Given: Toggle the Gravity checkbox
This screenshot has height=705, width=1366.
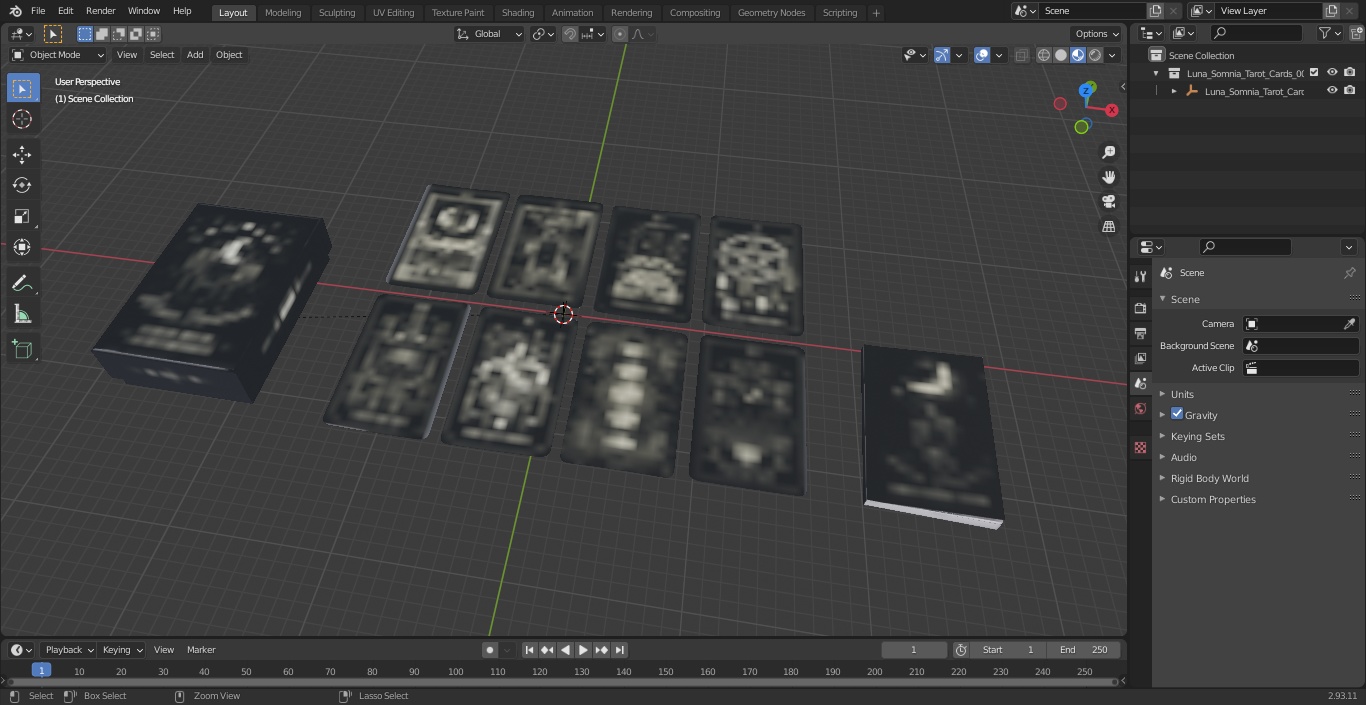Looking at the screenshot, I should click(x=1177, y=414).
